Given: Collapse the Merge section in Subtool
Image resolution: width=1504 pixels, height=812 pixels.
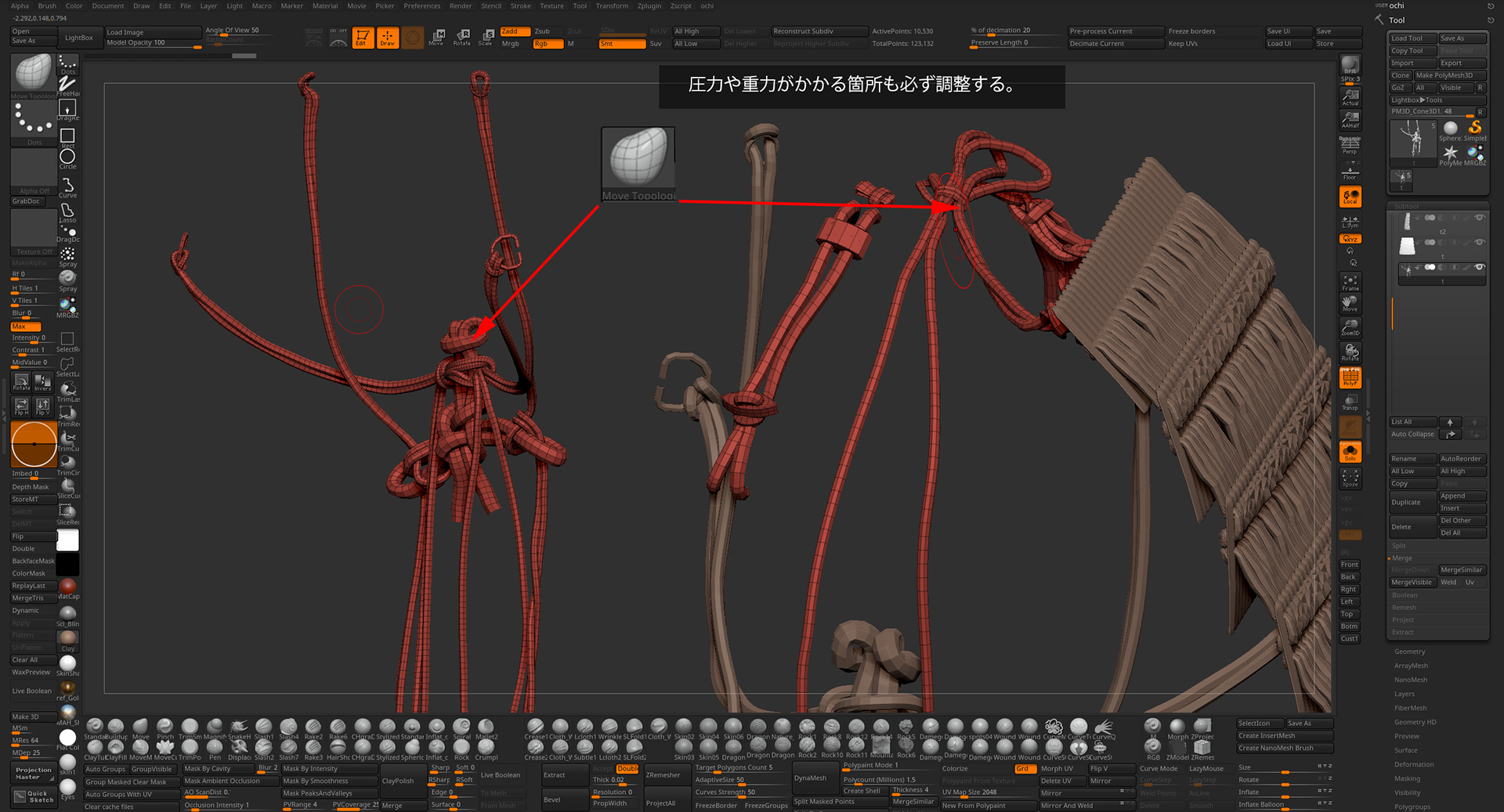Looking at the screenshot, I should point(1401,558).
